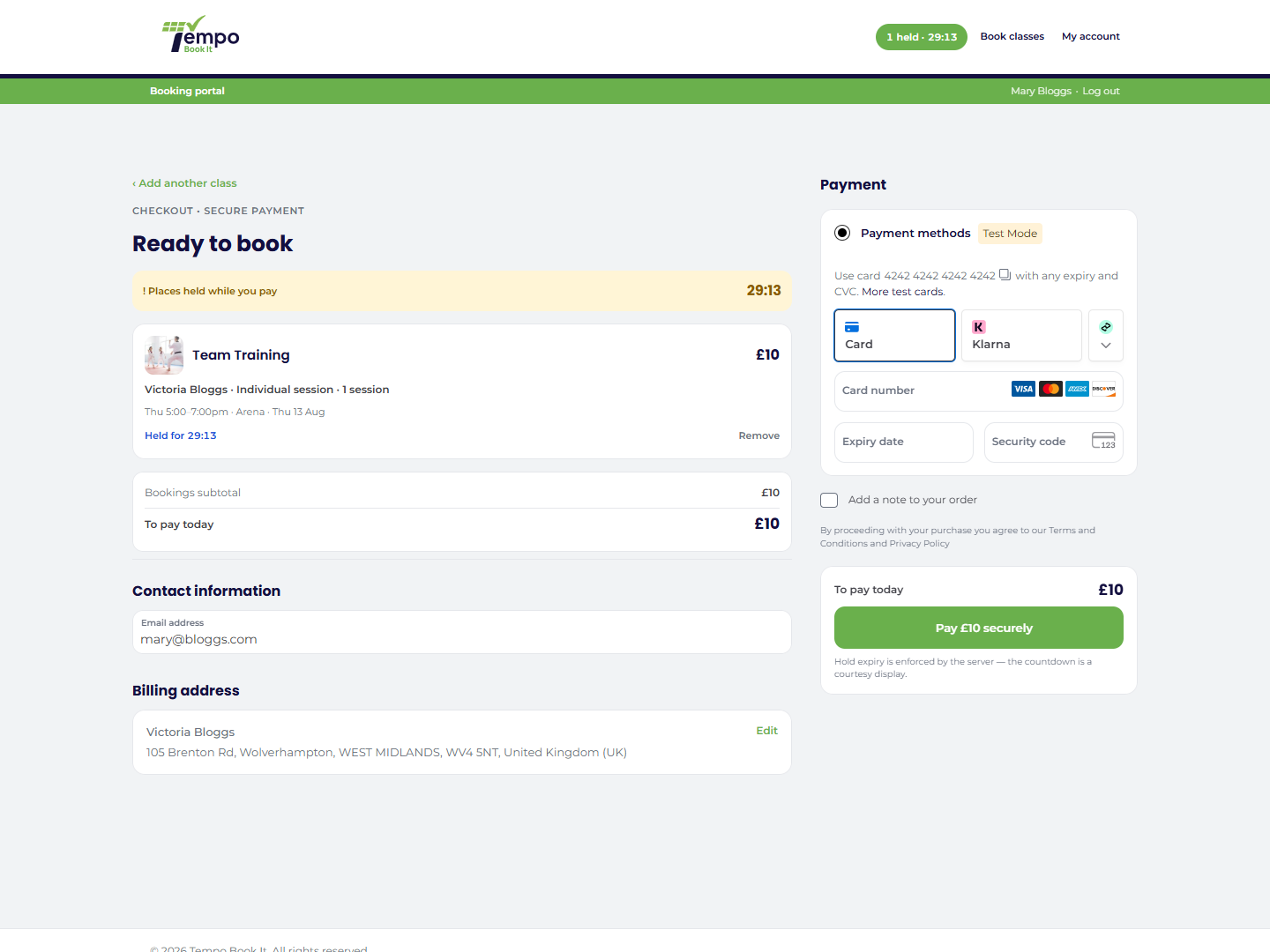Viewport: 1270px width, 952px height.
Task: Copy the test card number icon
Action: 1005,275
